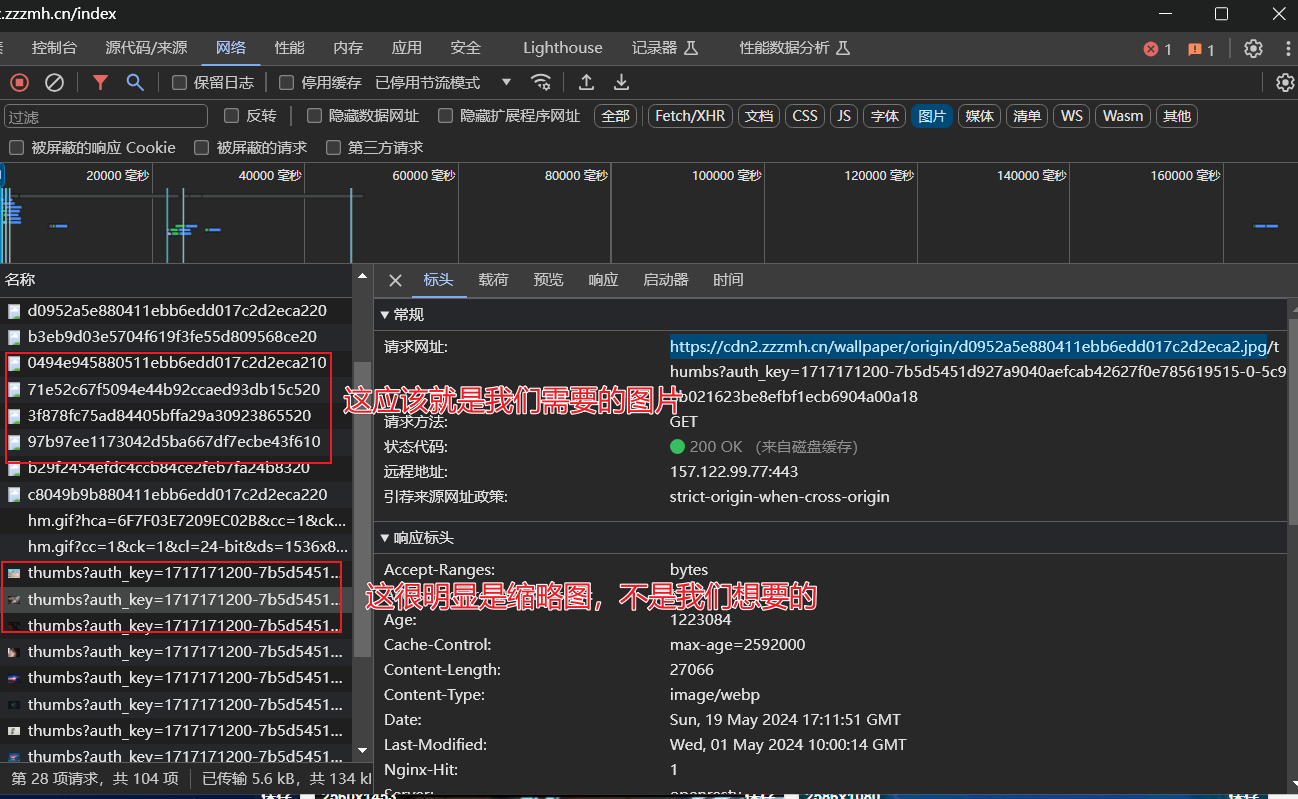Select request 71e52c67f5094e44b92ccaed93db15c520
Viewport: 1298px width, 799px height.
click(x=176, y=389)
